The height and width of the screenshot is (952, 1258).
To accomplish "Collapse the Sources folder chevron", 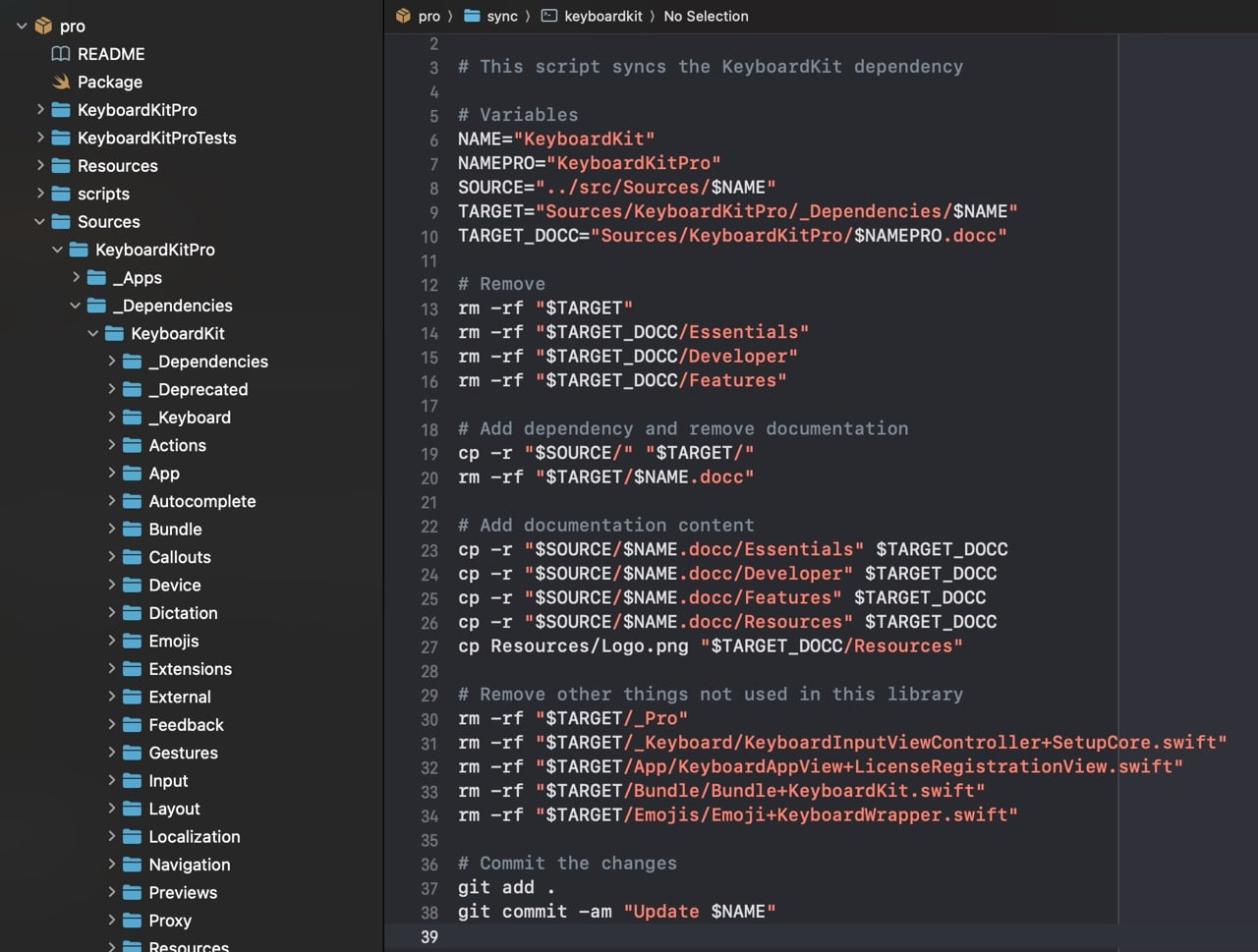I will [40, 222].
